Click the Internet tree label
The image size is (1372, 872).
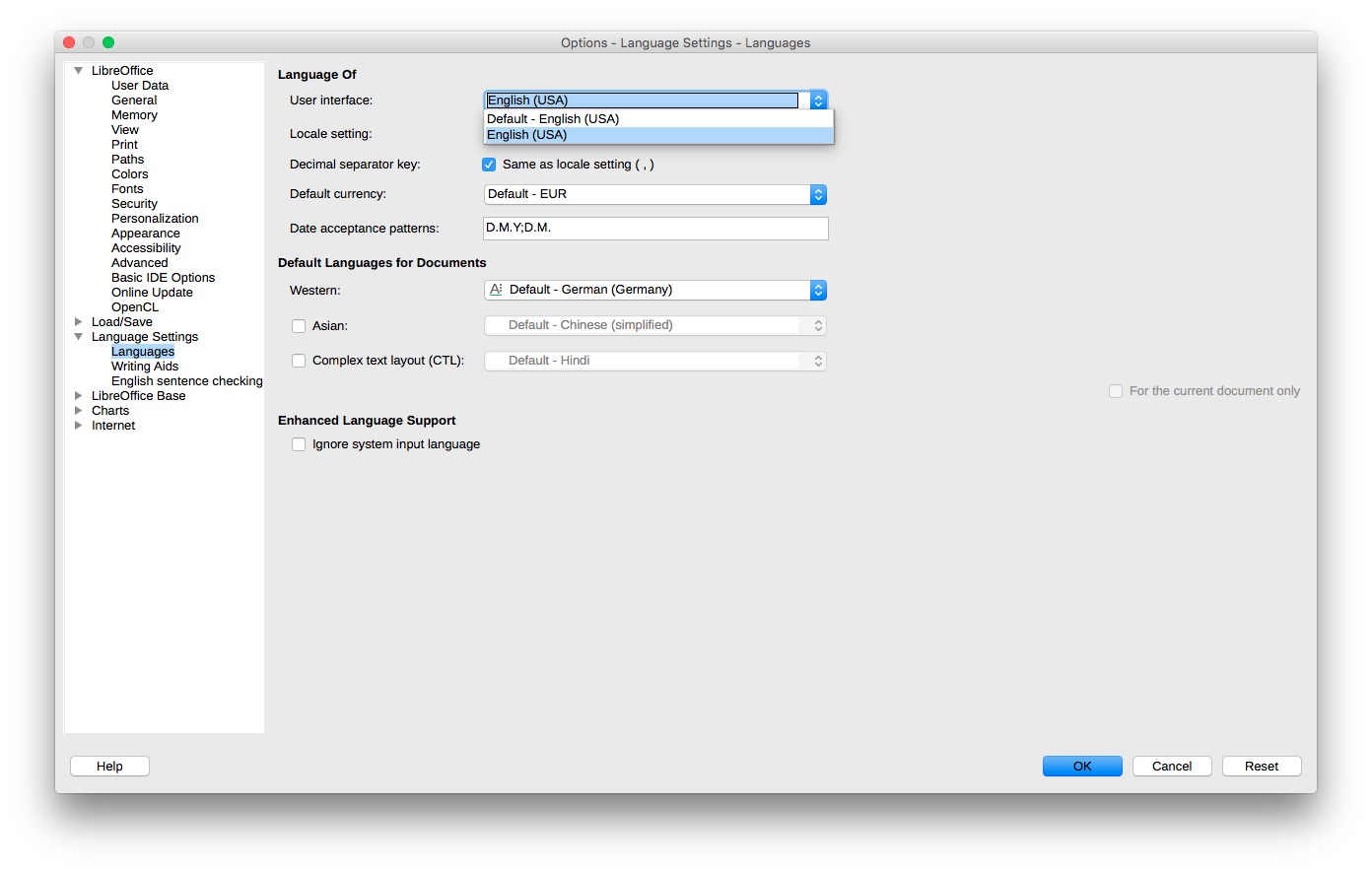point(113,426)
